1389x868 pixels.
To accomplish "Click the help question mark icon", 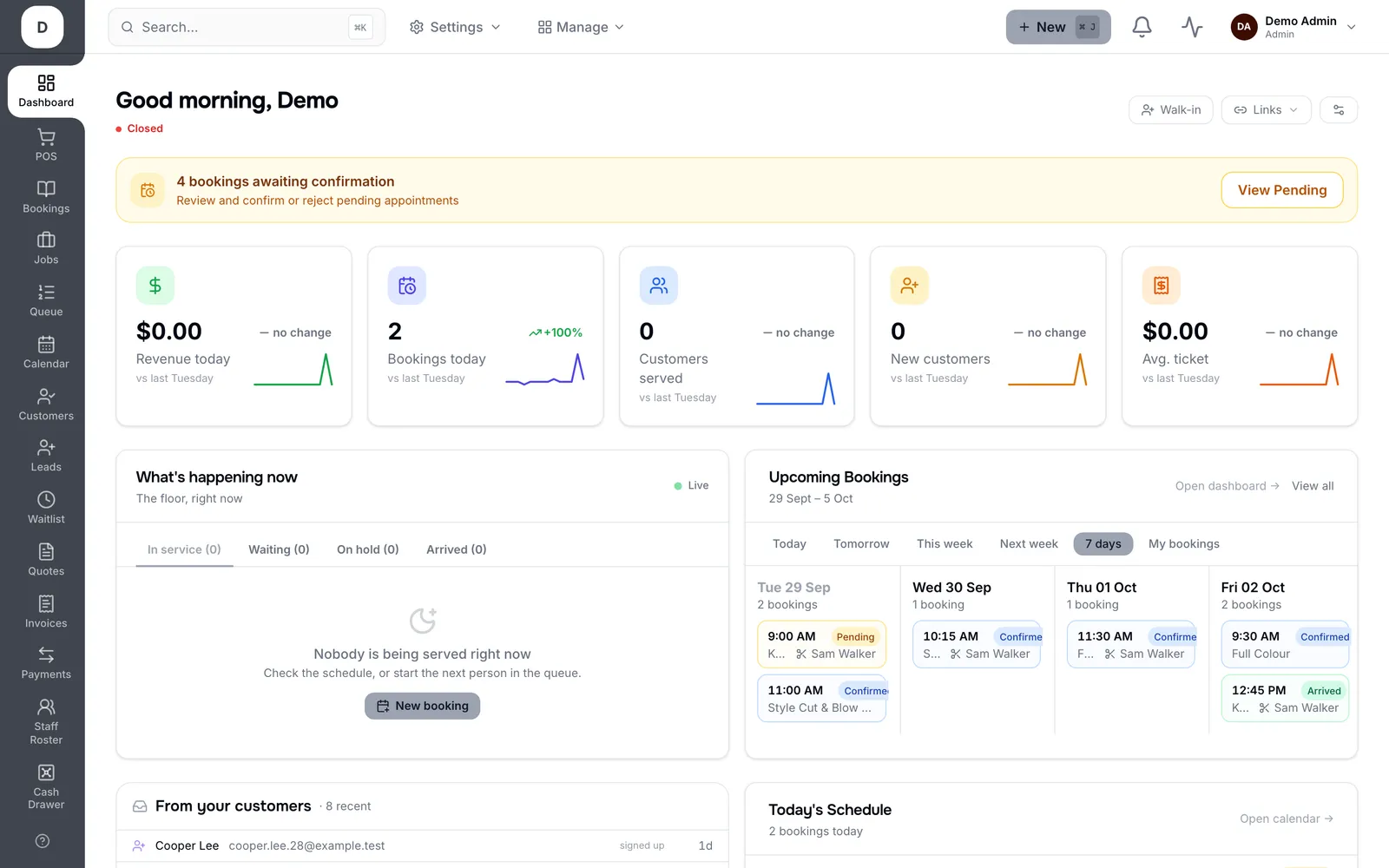I will [43, 841].
